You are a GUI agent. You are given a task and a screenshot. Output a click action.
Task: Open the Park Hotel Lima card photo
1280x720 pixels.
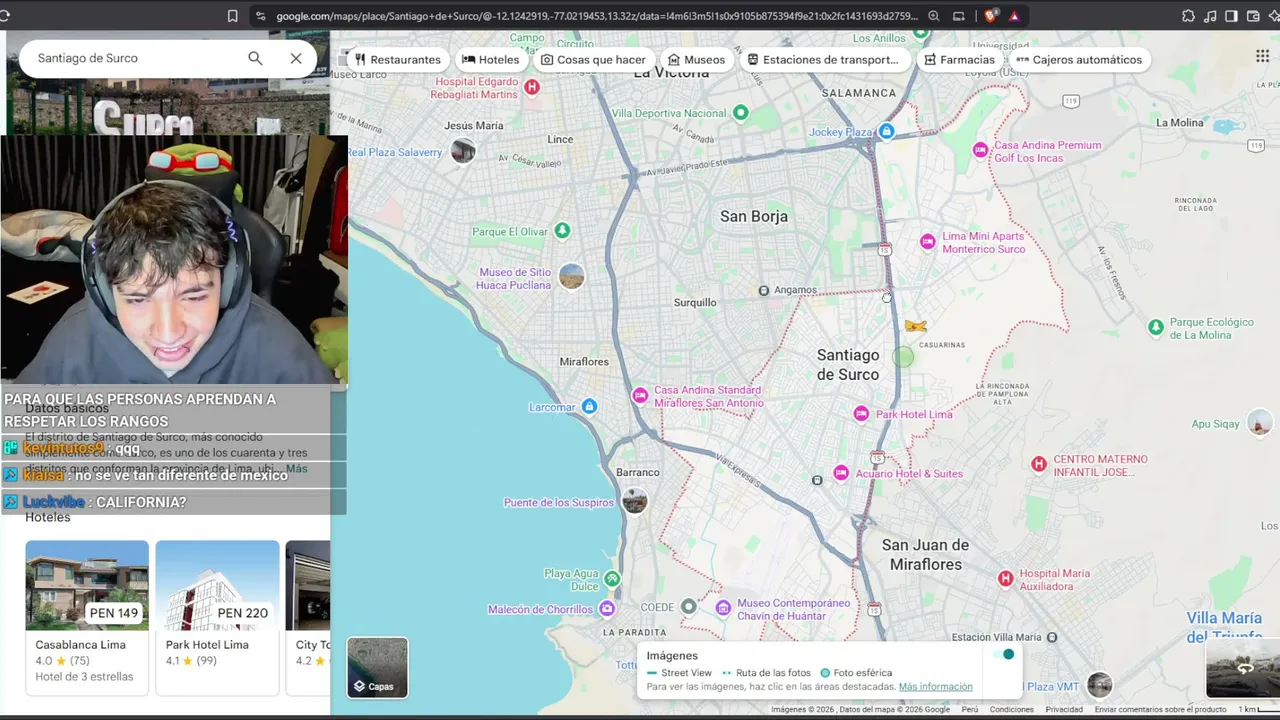(x=217, y=585)
